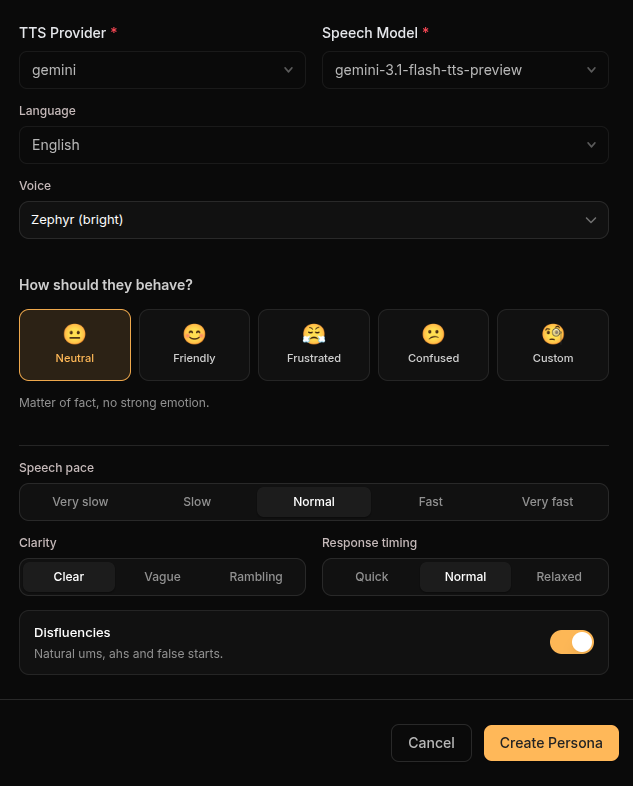Turn off the Disfluencies switch
This screenshot has height=786, width=633.
coord(572,642)
